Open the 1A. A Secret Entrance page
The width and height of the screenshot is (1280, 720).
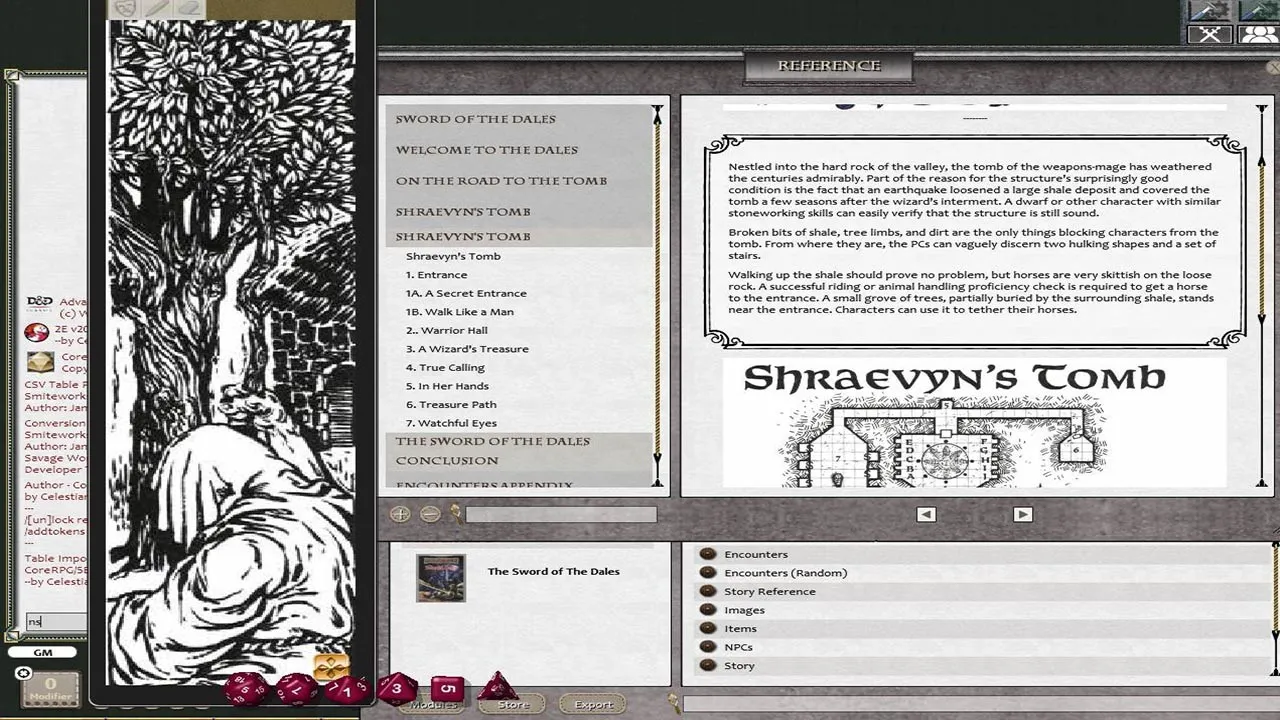(x=466, y=293)
